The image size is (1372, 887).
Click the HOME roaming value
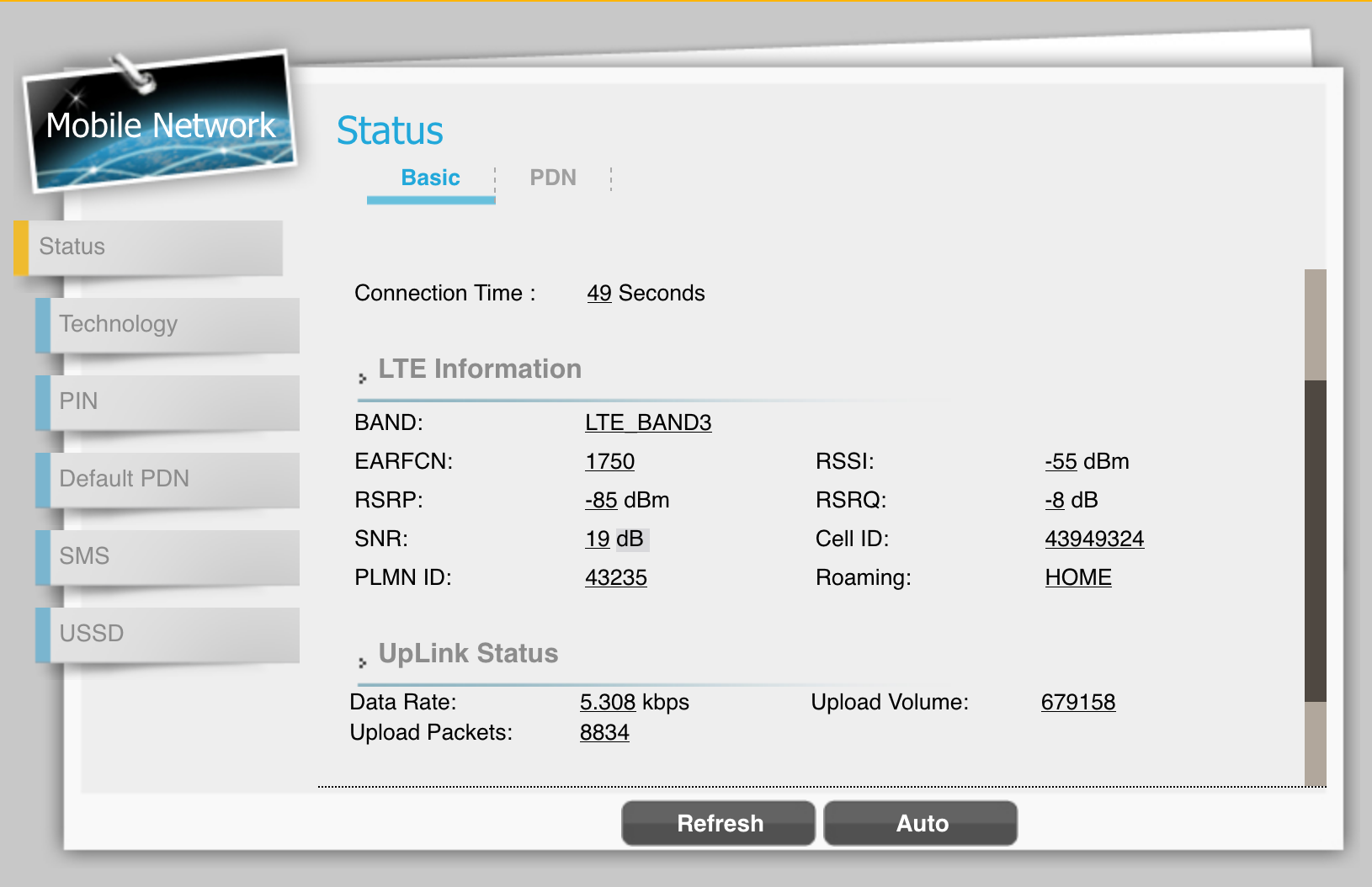1078,577
